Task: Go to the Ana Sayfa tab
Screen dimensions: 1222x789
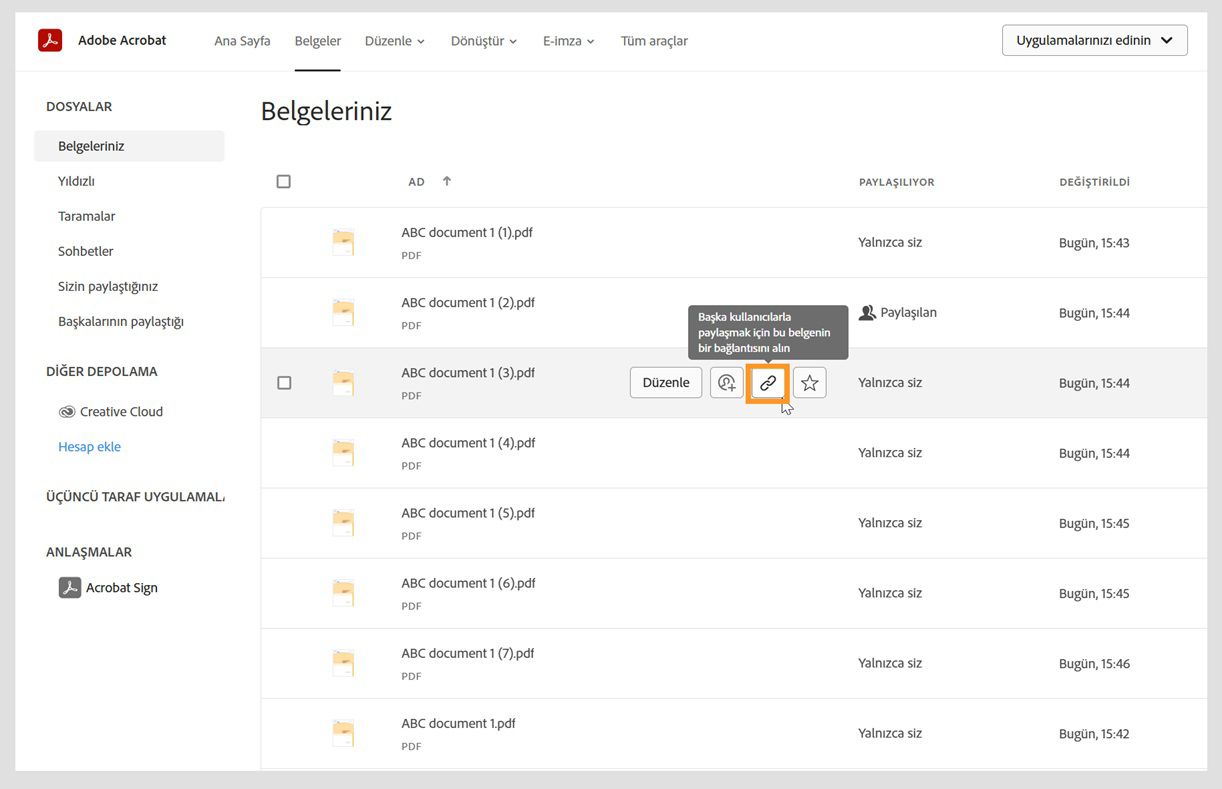Action: coord(242,41)
